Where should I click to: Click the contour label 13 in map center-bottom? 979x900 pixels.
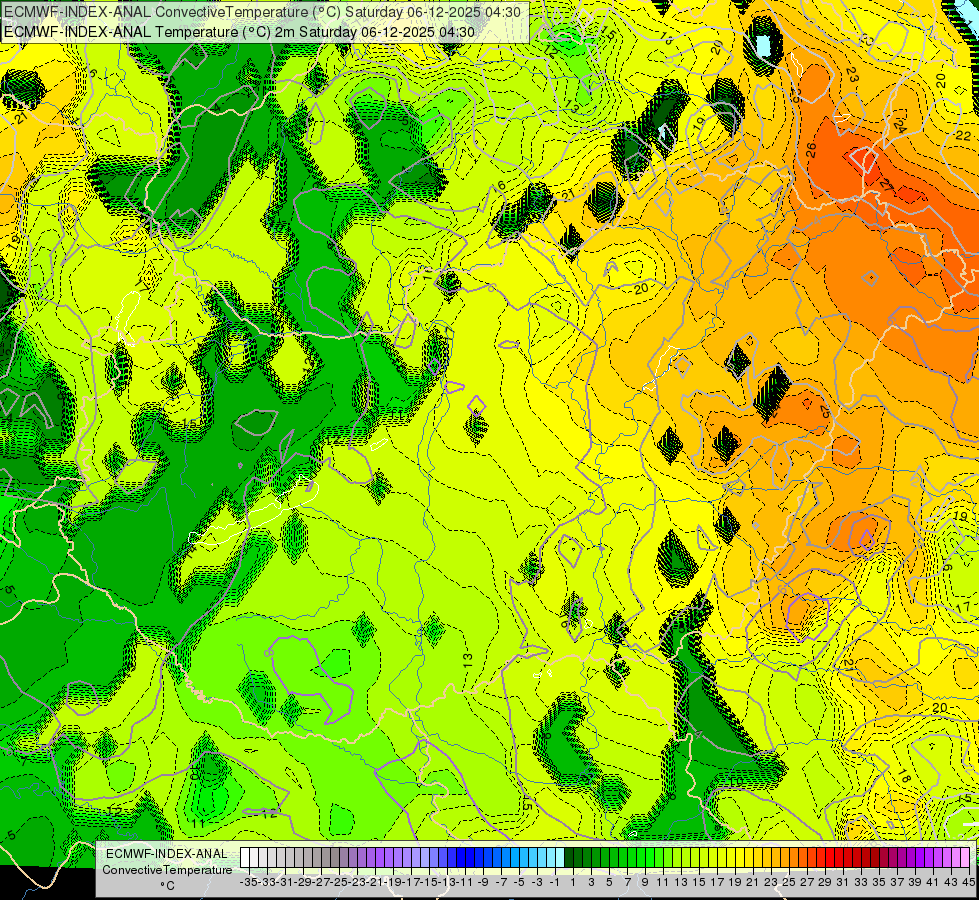[x=467, y=660]
